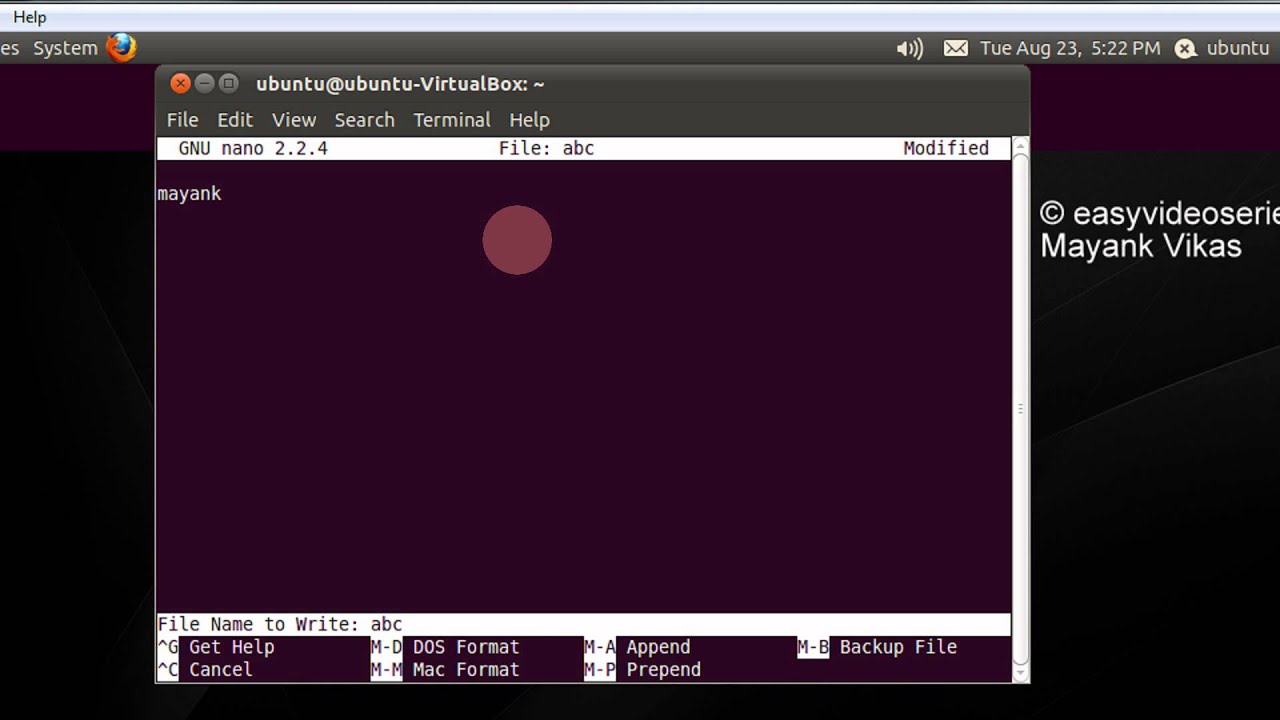This screenshot has width=1280, height=720.
Task: Open the ubuntu user session menu
Action: click(x=1238, y=48)
